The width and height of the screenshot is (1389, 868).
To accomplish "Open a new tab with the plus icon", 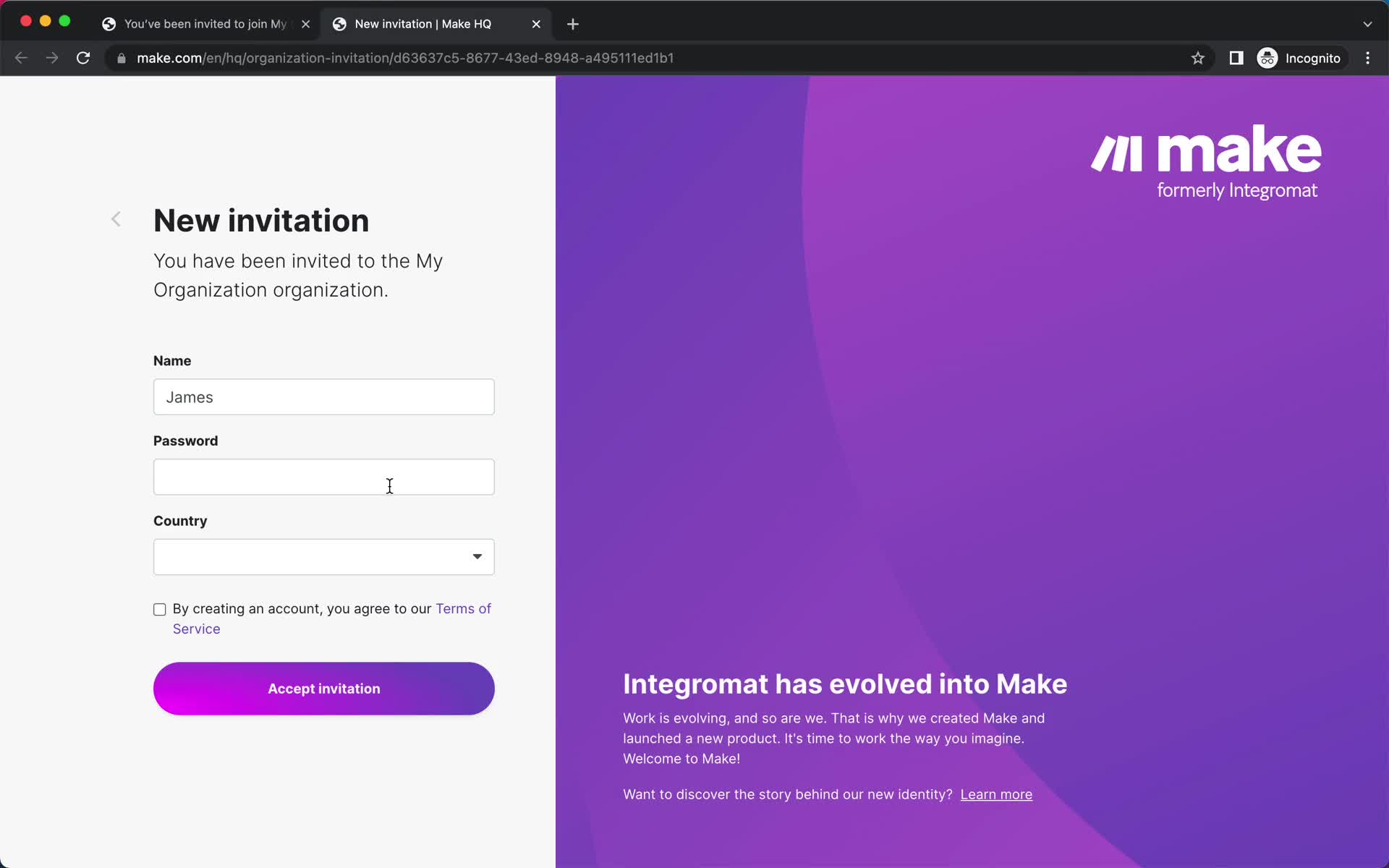I will (573, 24).
